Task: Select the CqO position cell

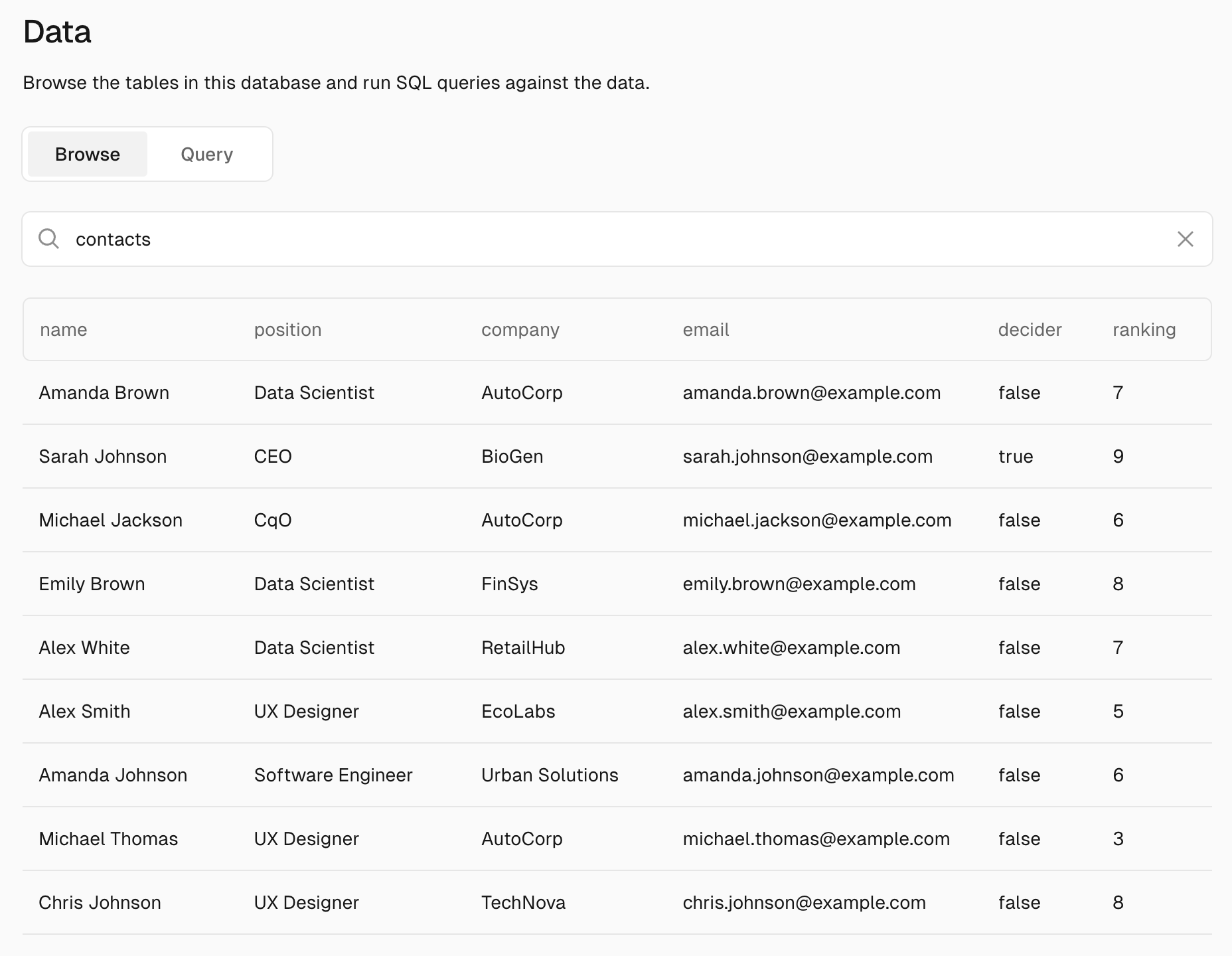Action: pos(273,520)
